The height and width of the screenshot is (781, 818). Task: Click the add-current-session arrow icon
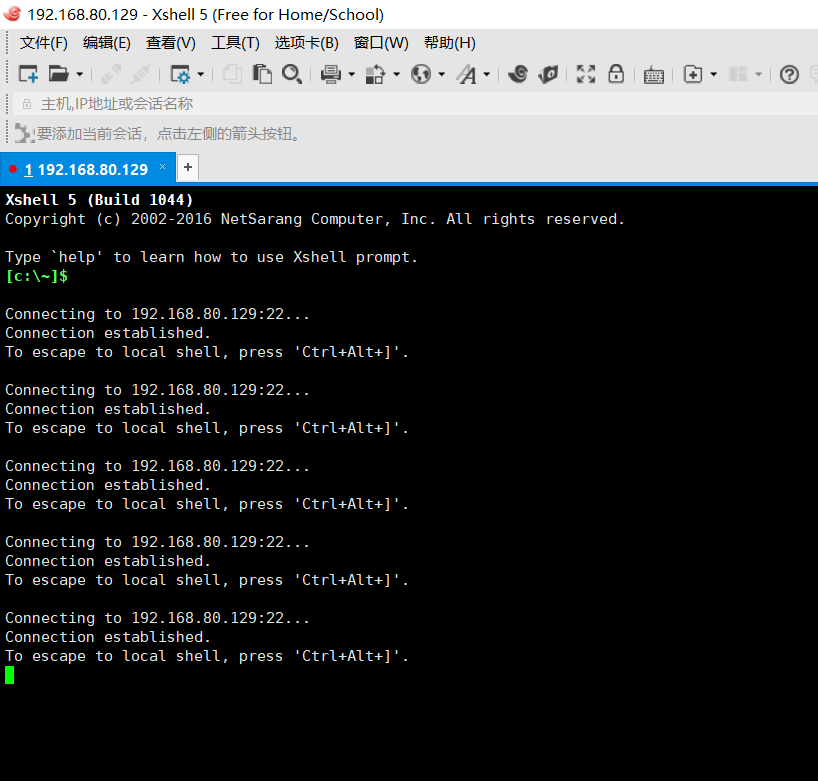point(24,134)
